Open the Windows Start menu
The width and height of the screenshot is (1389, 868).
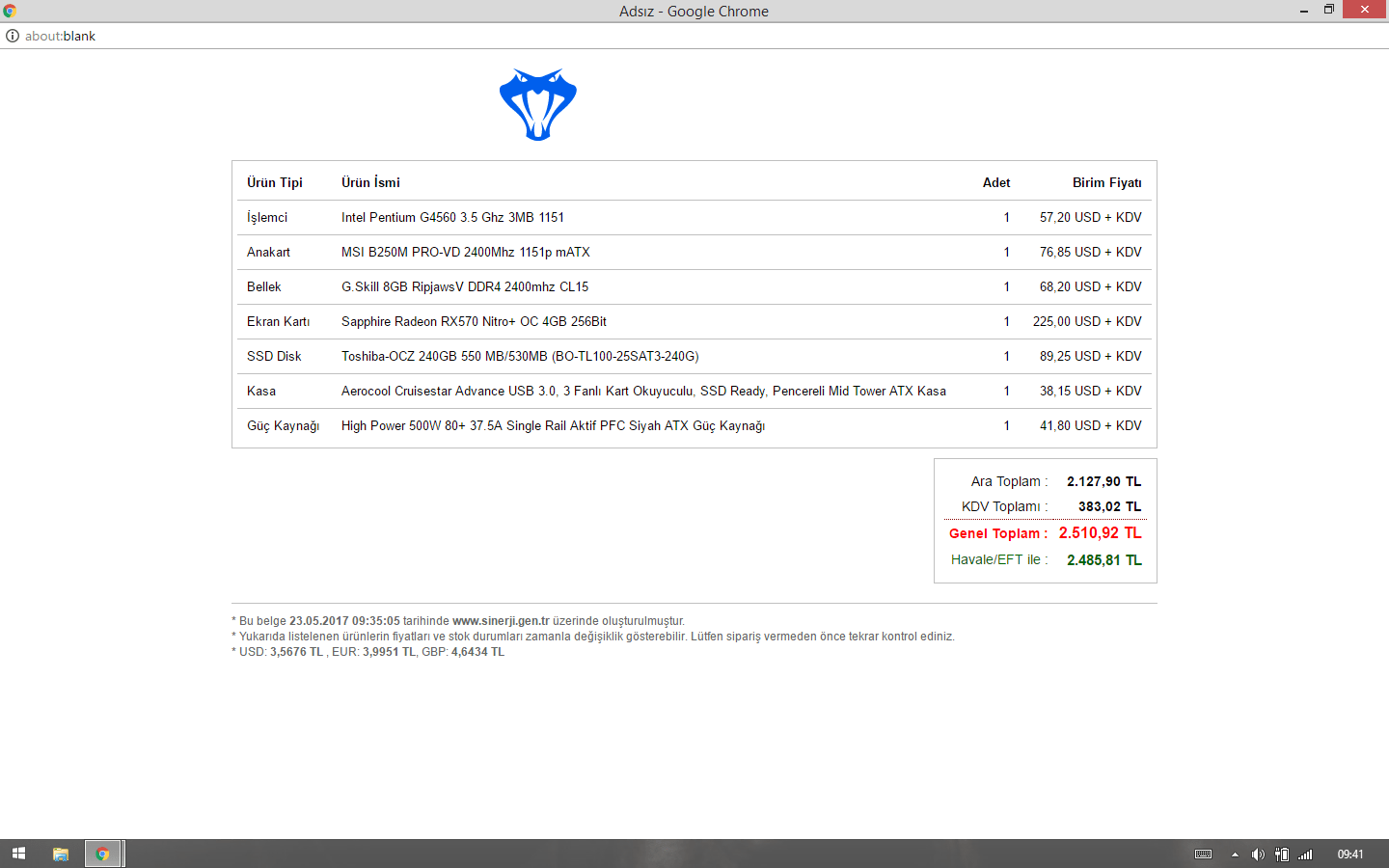pyautogui.click(x=18, y=854)
